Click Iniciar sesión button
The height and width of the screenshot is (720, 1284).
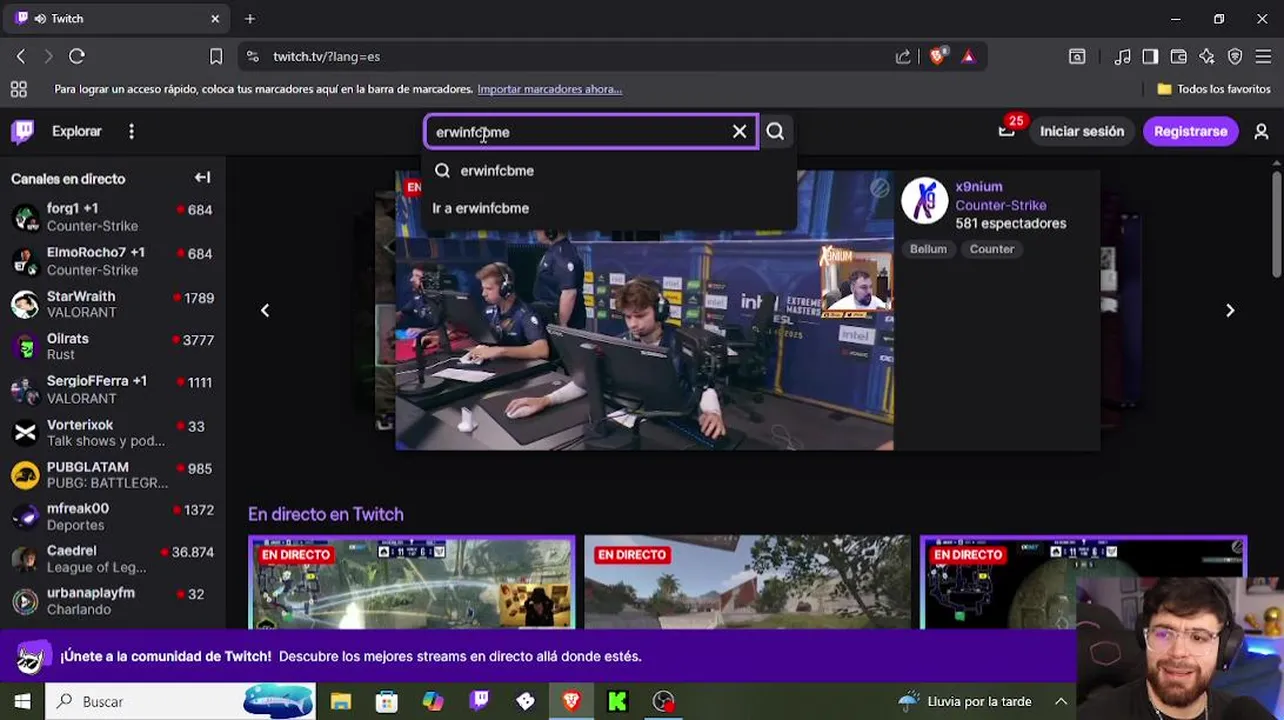point(1082,131)
